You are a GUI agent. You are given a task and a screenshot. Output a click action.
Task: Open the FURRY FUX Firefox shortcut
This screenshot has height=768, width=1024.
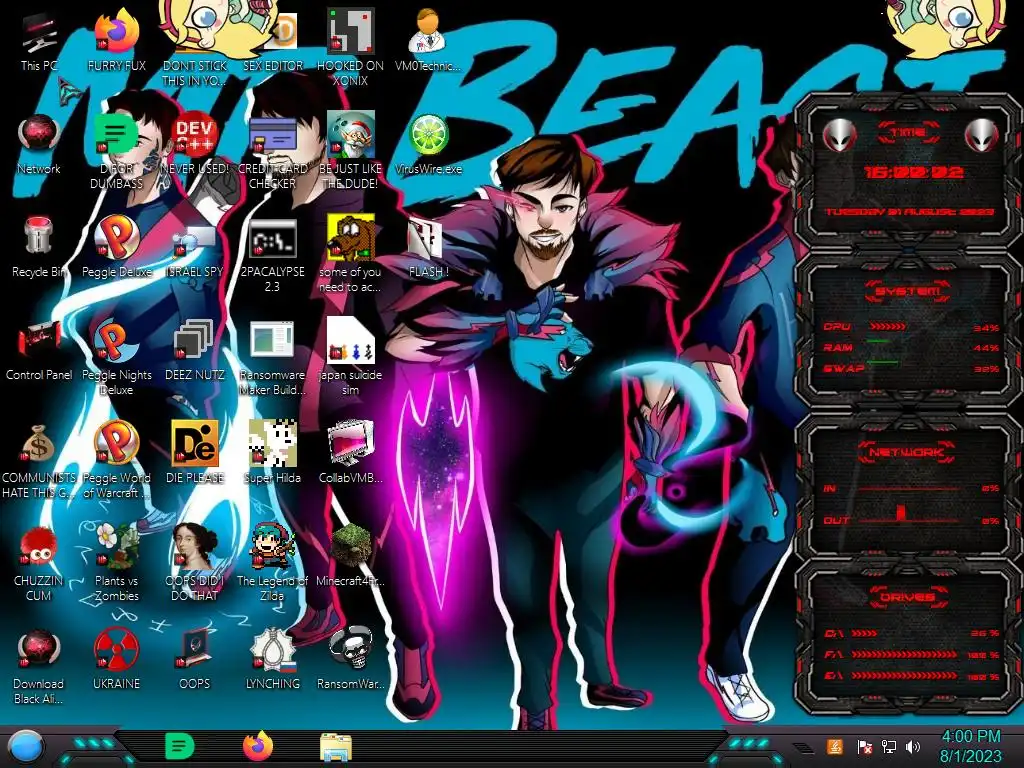[116, 40]
